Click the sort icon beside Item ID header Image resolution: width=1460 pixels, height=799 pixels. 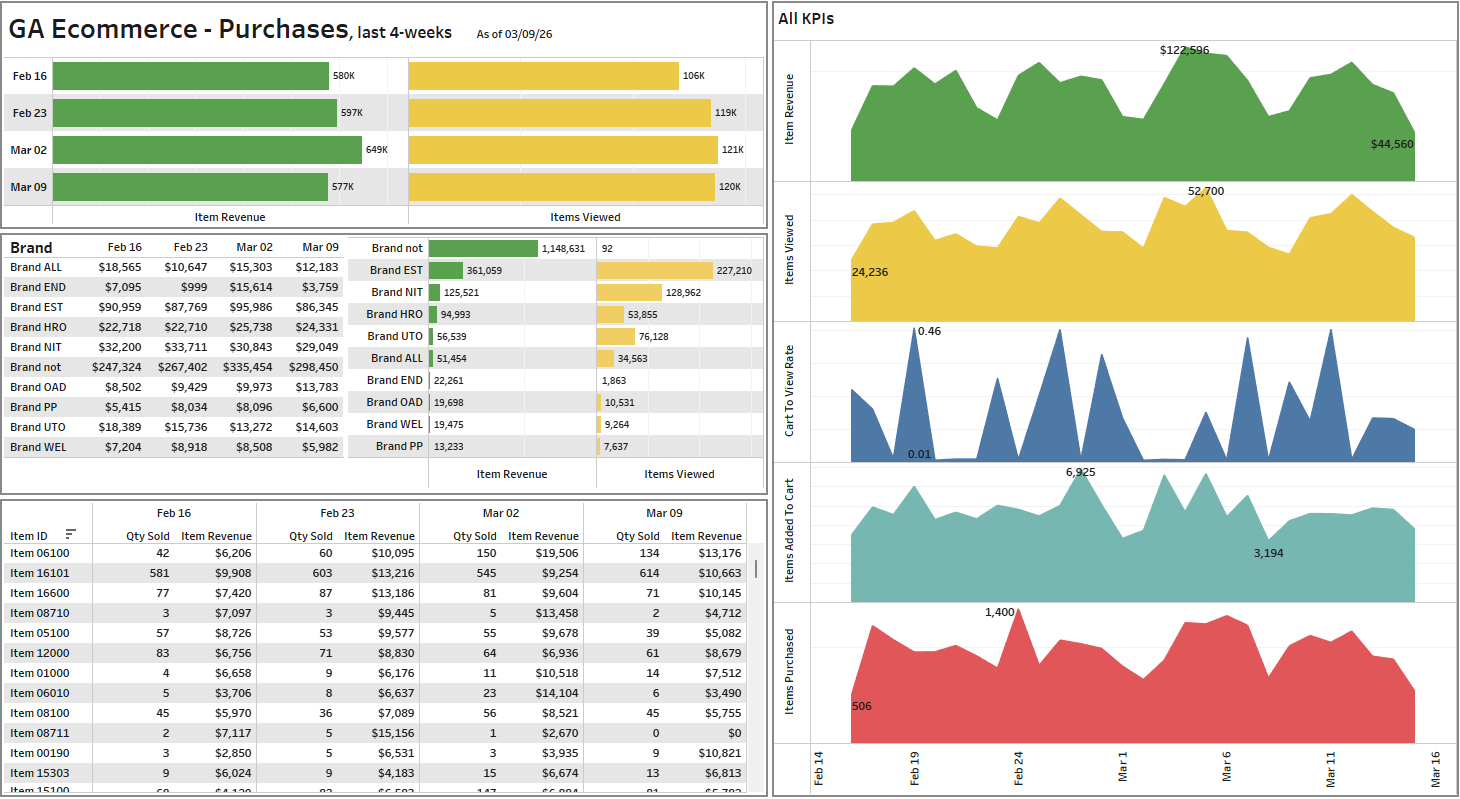point(70,535)
